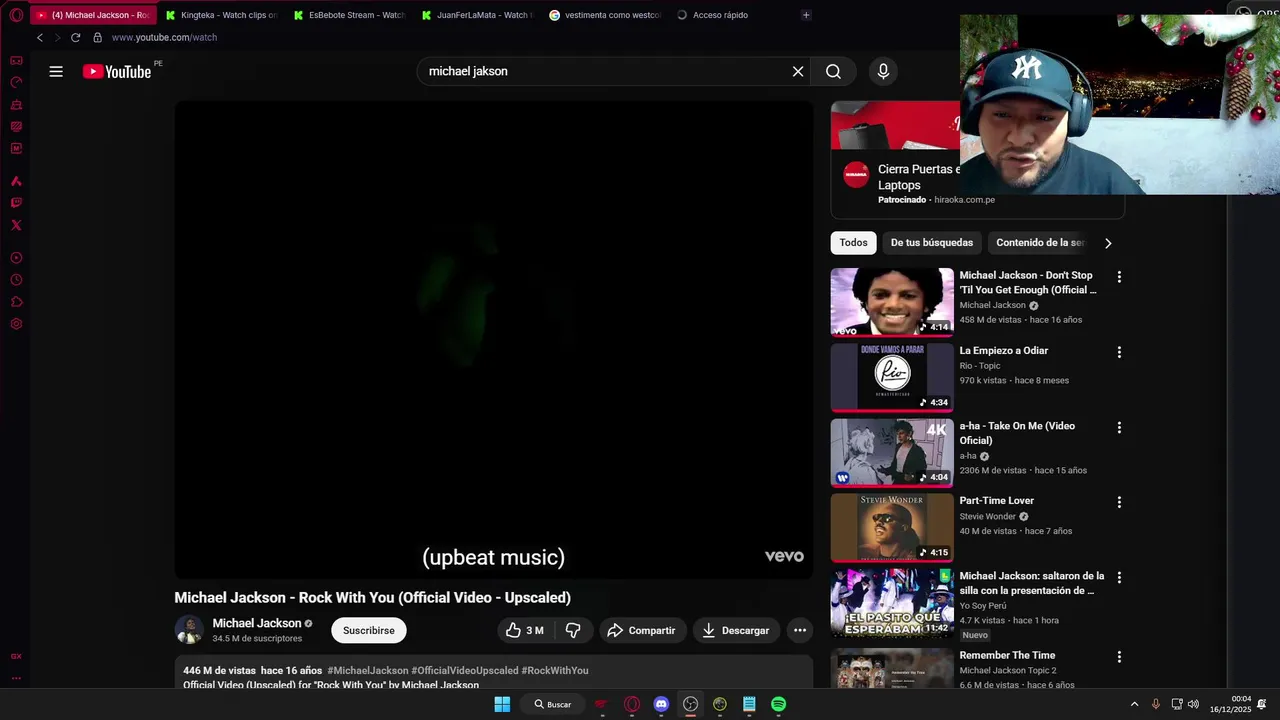The height and width of the screenshot is (720, 1280).
Task: Click the #MichaelJackson hashtag
Action: 367,670
